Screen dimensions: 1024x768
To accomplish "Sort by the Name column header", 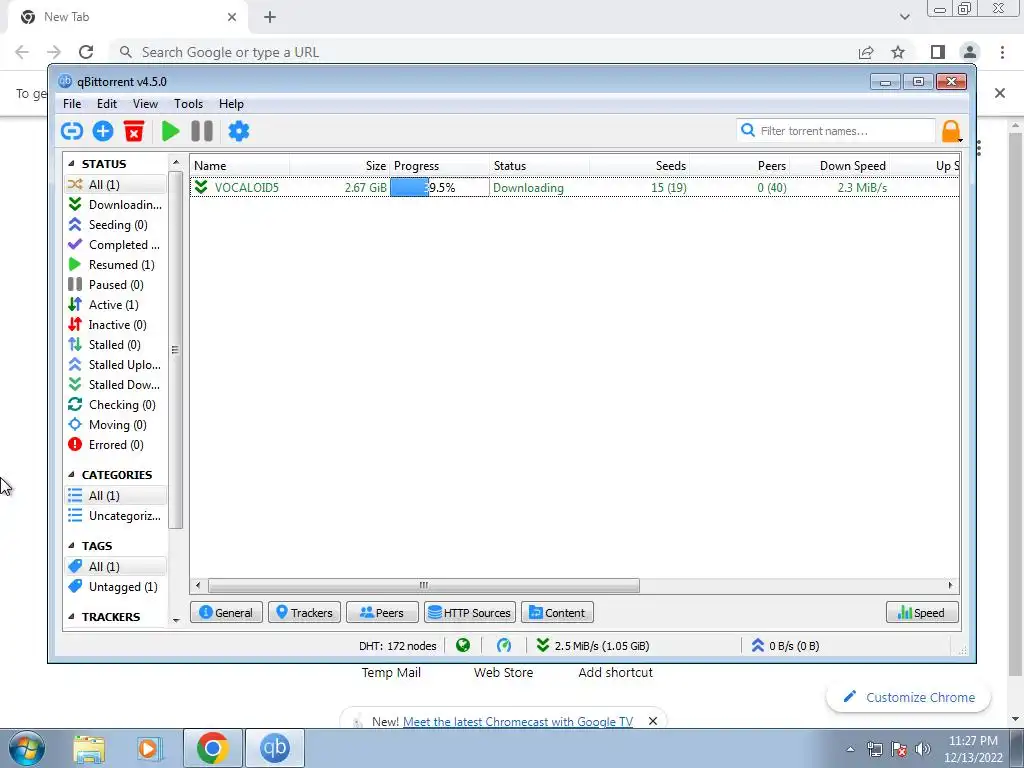I will tap(240, 166).
